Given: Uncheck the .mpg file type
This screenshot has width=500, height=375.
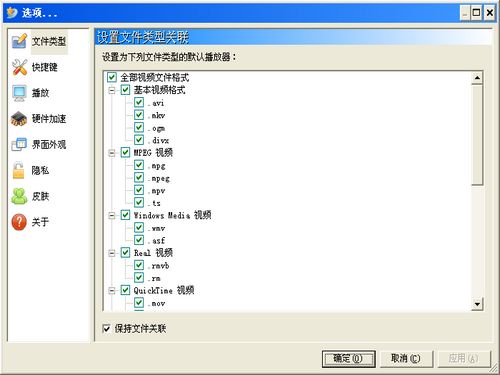Looking at the screenshot, I should point(139,165).
